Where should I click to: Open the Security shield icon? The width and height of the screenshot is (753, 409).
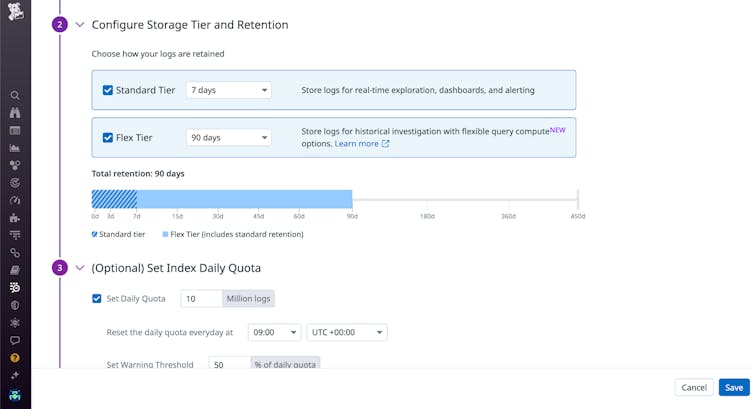point(15,305)
